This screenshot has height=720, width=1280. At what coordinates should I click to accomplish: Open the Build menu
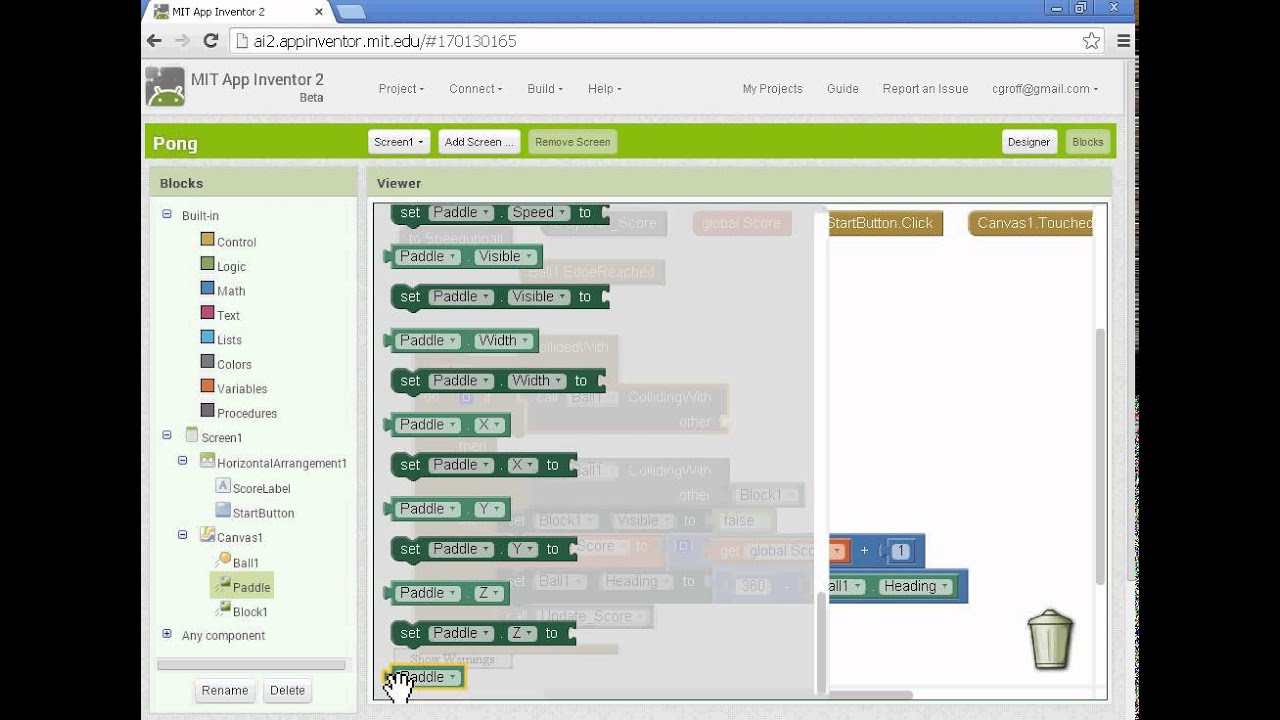pos(545,89)
